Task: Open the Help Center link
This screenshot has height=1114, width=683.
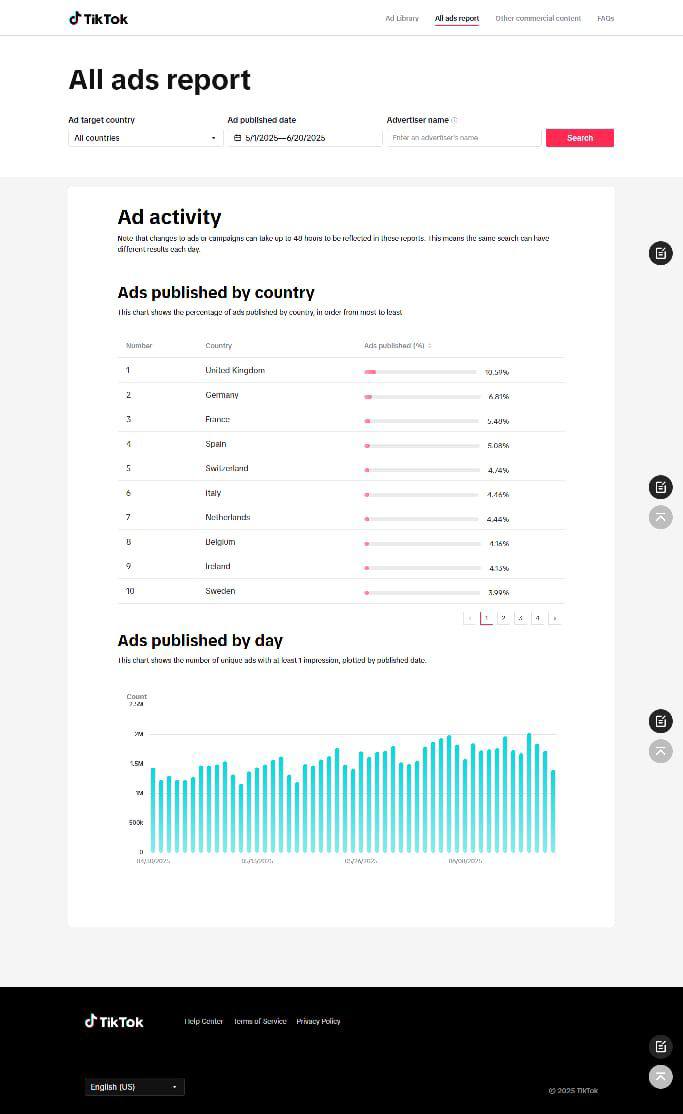Action: coord(204,1021)
